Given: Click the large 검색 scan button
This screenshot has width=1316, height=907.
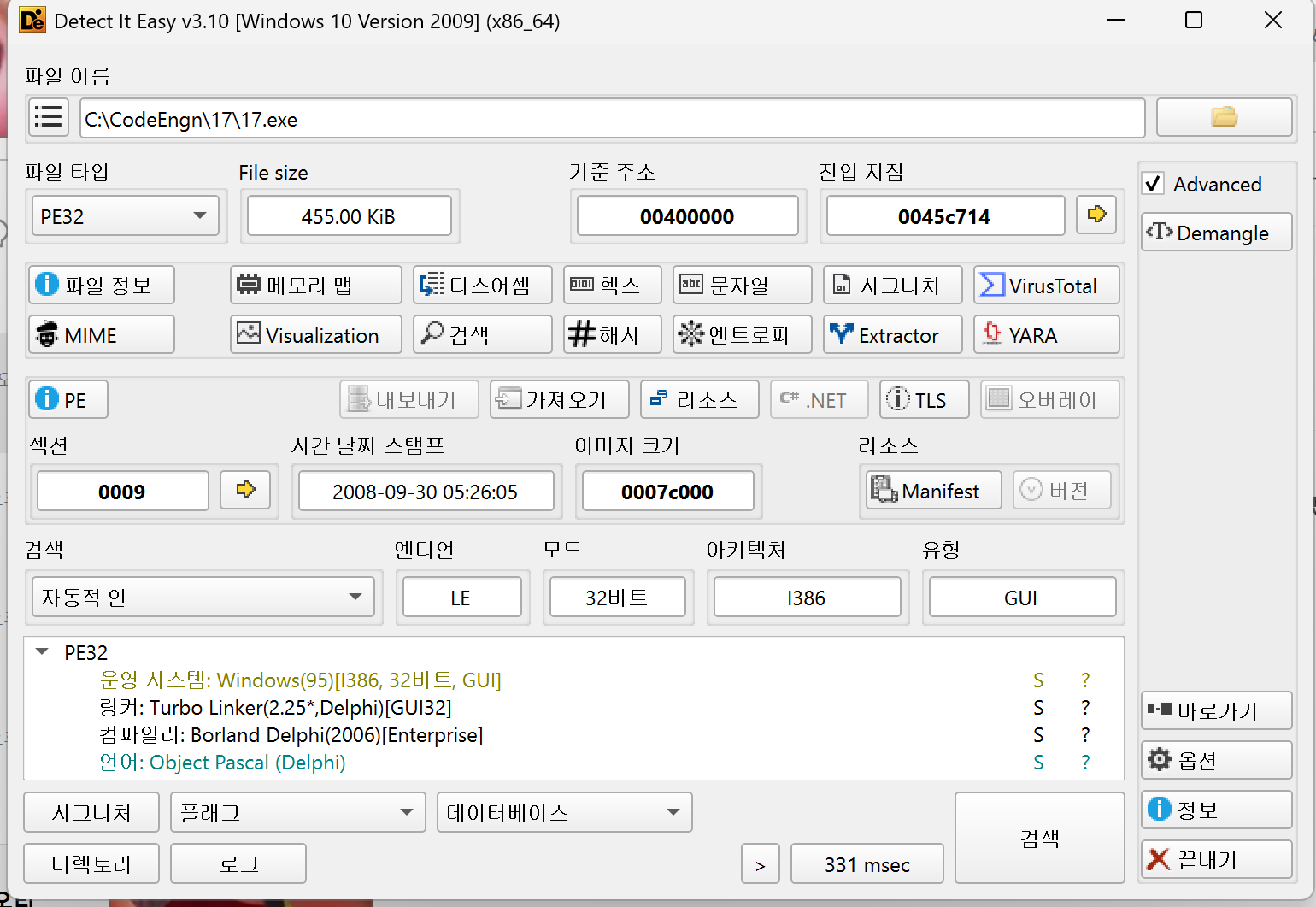Looking at the screenshot, I should point(1039,838).
